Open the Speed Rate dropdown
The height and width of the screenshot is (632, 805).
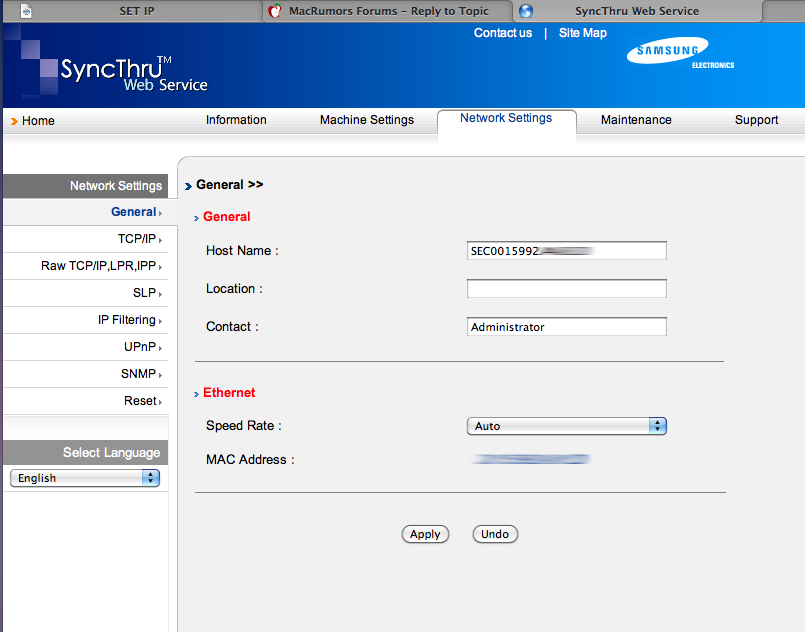pyautogui.click(x=566, y=426)
